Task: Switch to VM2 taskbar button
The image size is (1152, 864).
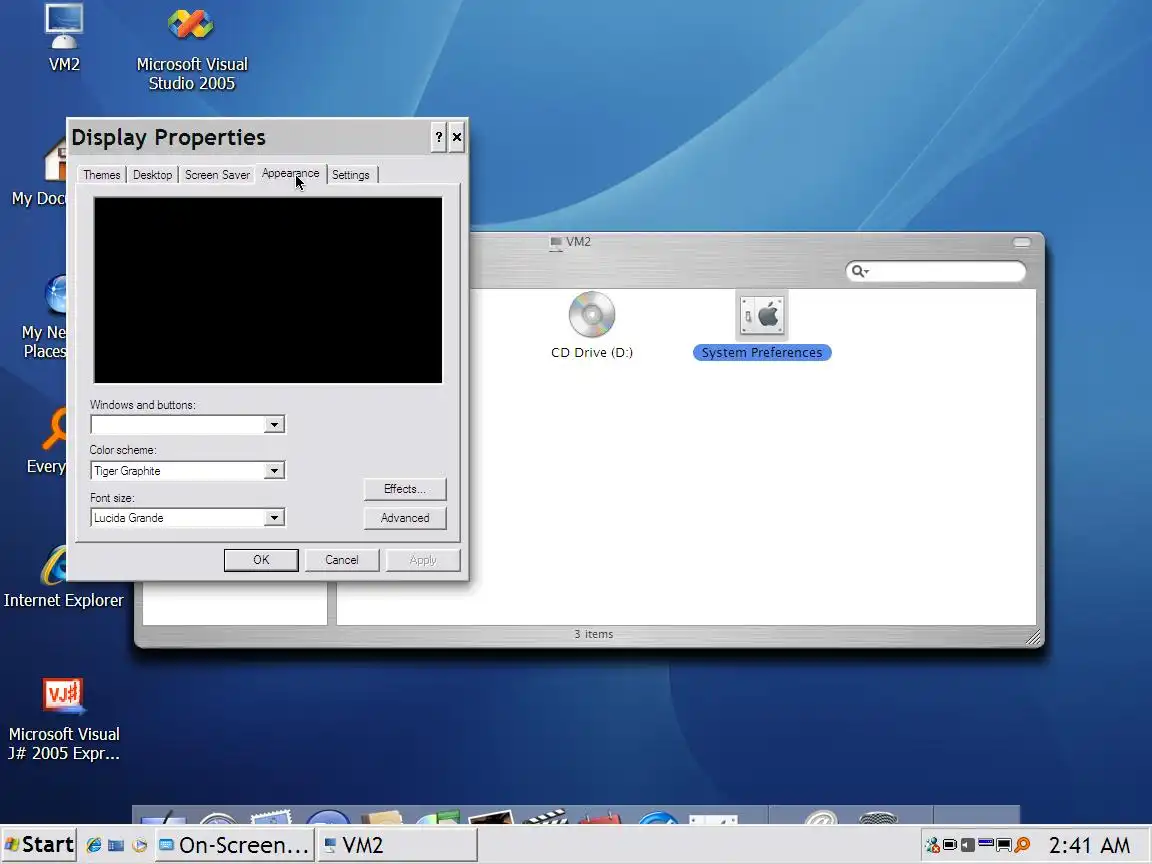Action: tap(397, 845)
